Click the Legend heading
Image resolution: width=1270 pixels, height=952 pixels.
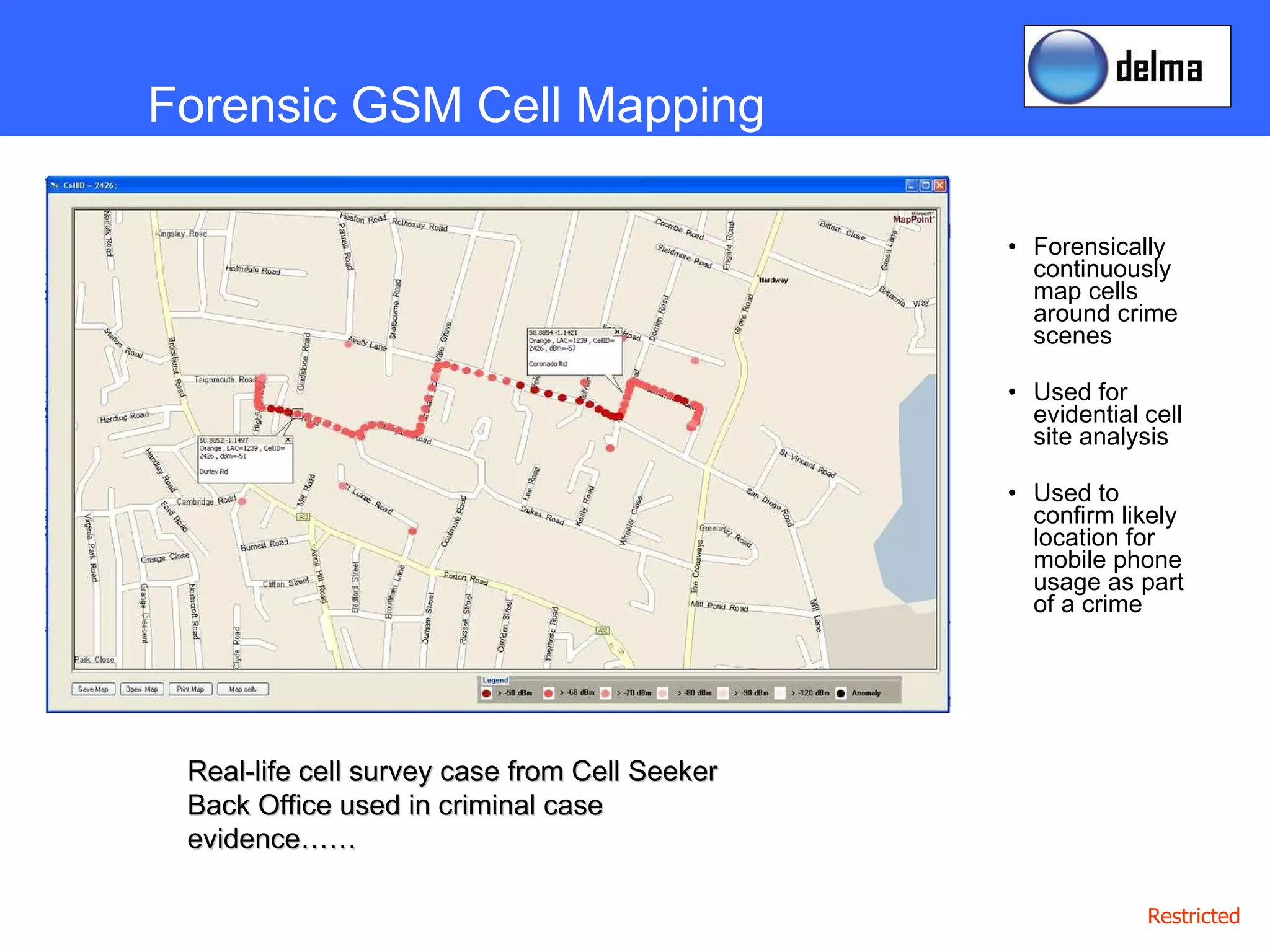495,681
